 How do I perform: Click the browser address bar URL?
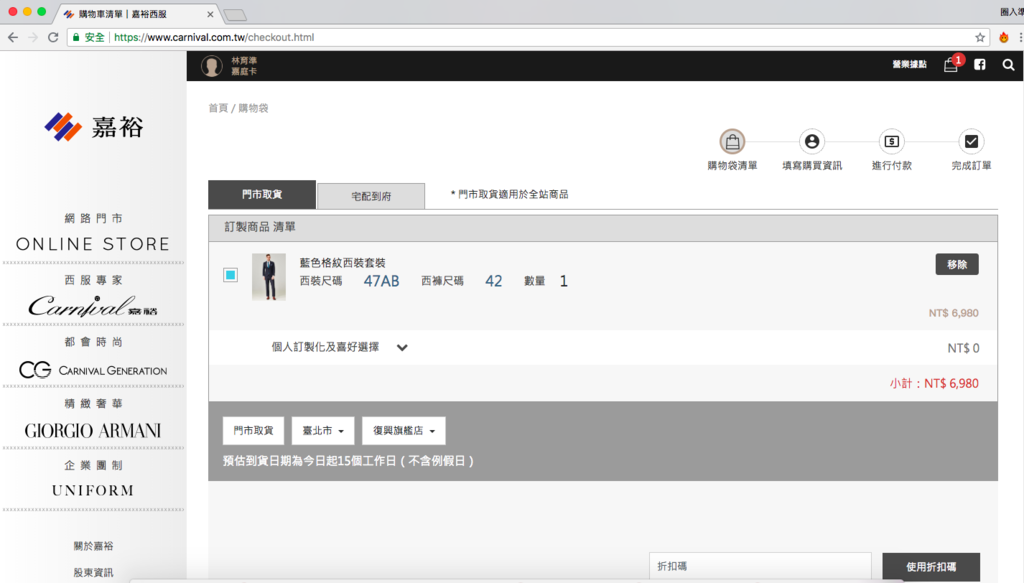[214, 37]
